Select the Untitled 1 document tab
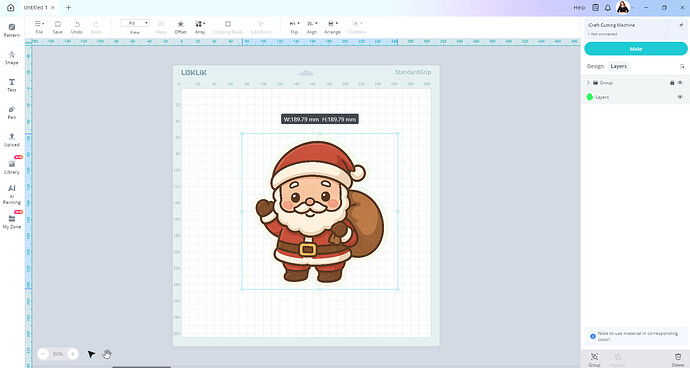Image resolution: width=690 pixels, height=368 pixels. 35,7
